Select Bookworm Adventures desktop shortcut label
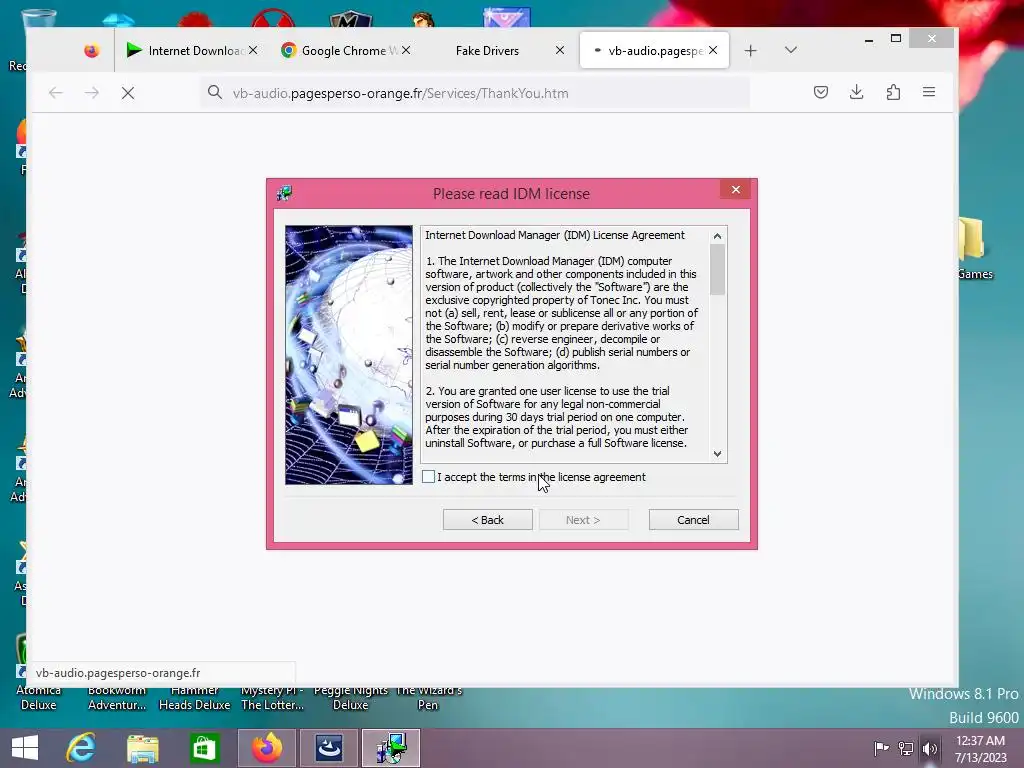 coord(117,697)
